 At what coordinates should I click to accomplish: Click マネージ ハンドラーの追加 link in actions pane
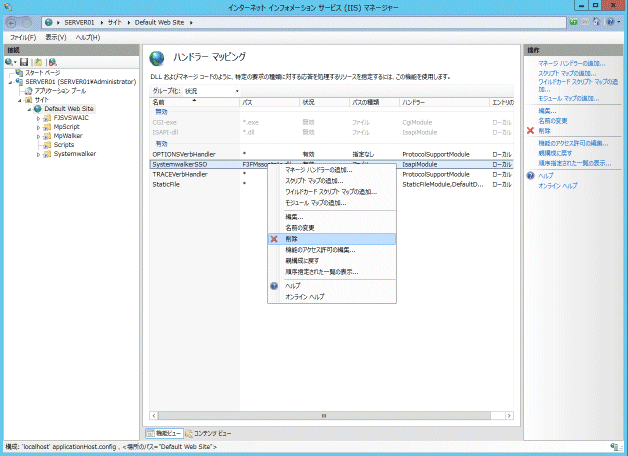(x=572, y=63)
